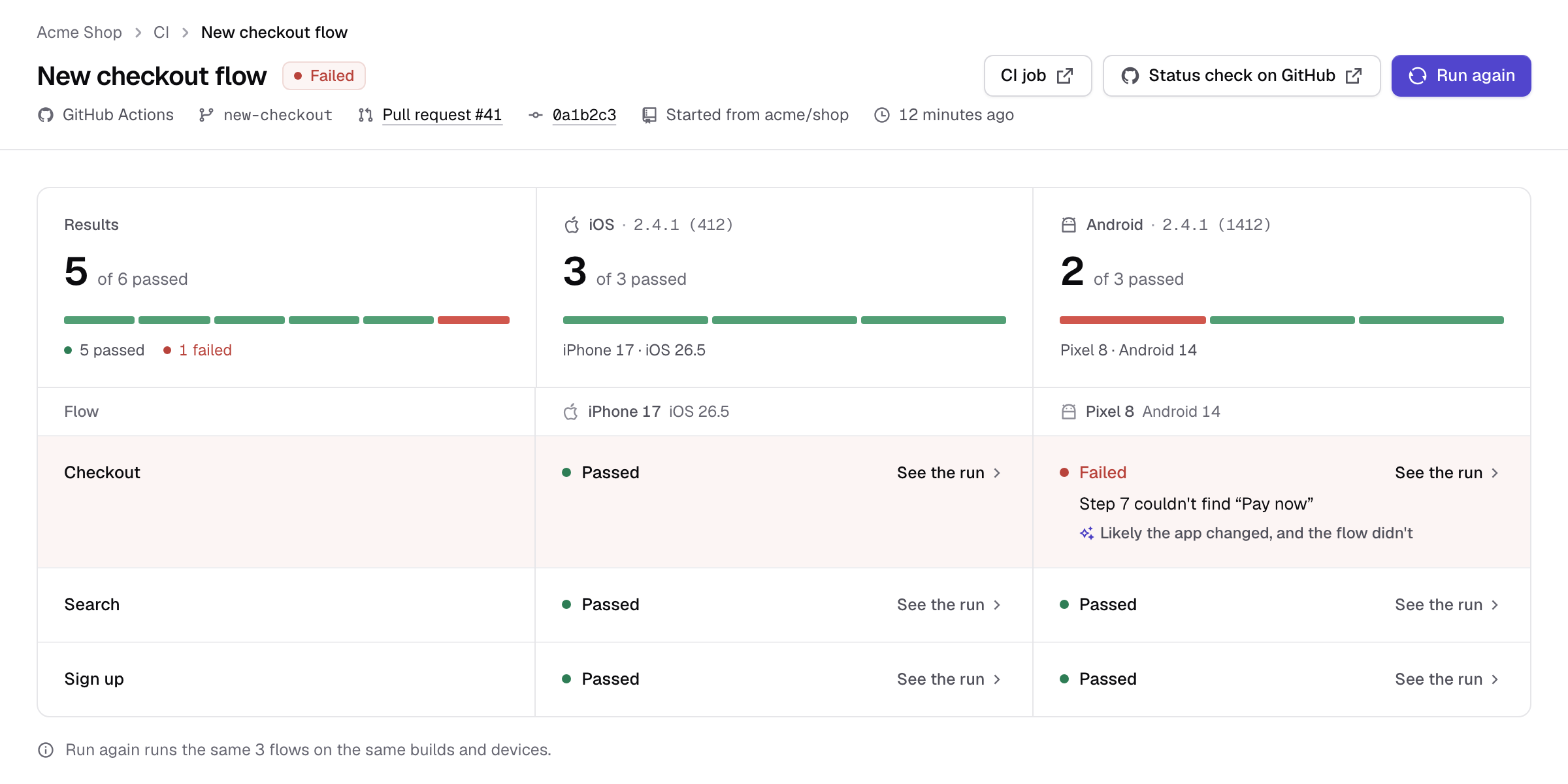The height and width of the screenshot is (784, 1568).
Task: Click the new-checkout branch name
Action: (x=278, y=115)
